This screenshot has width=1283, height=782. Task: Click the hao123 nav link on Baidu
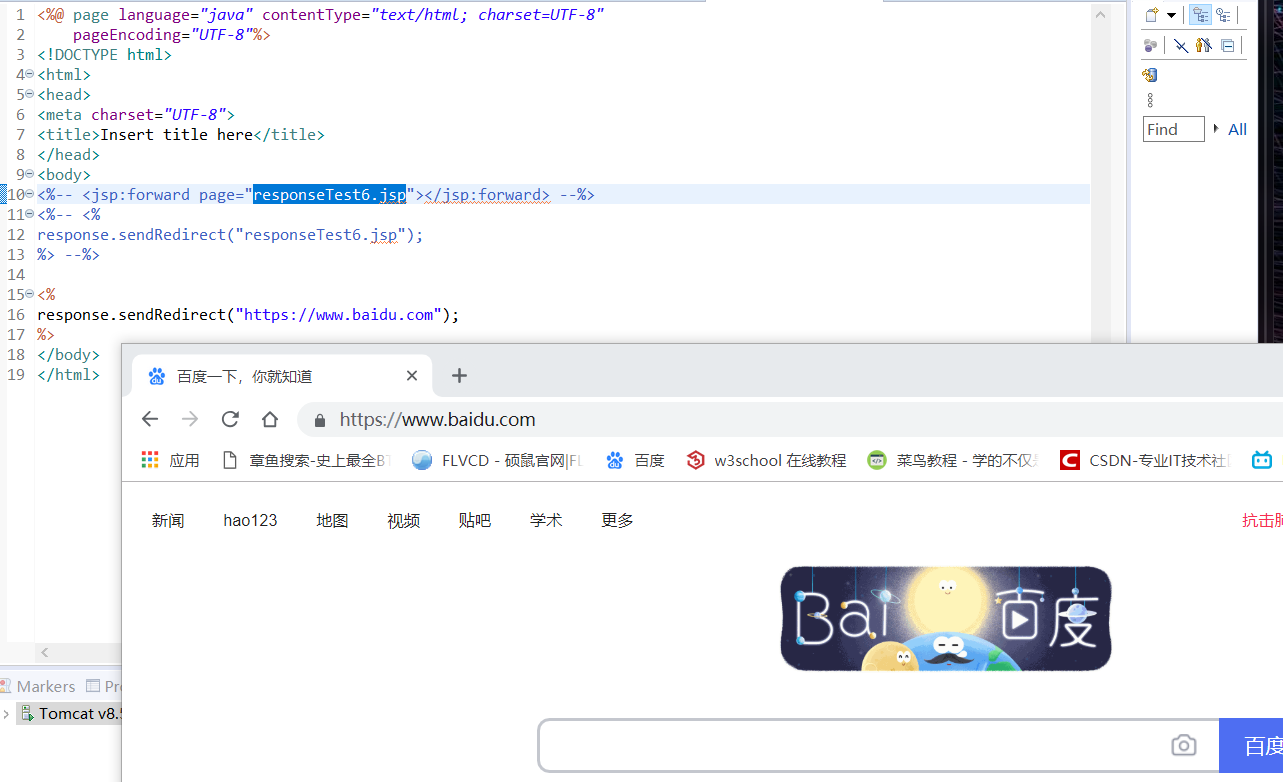click(250, 520)
